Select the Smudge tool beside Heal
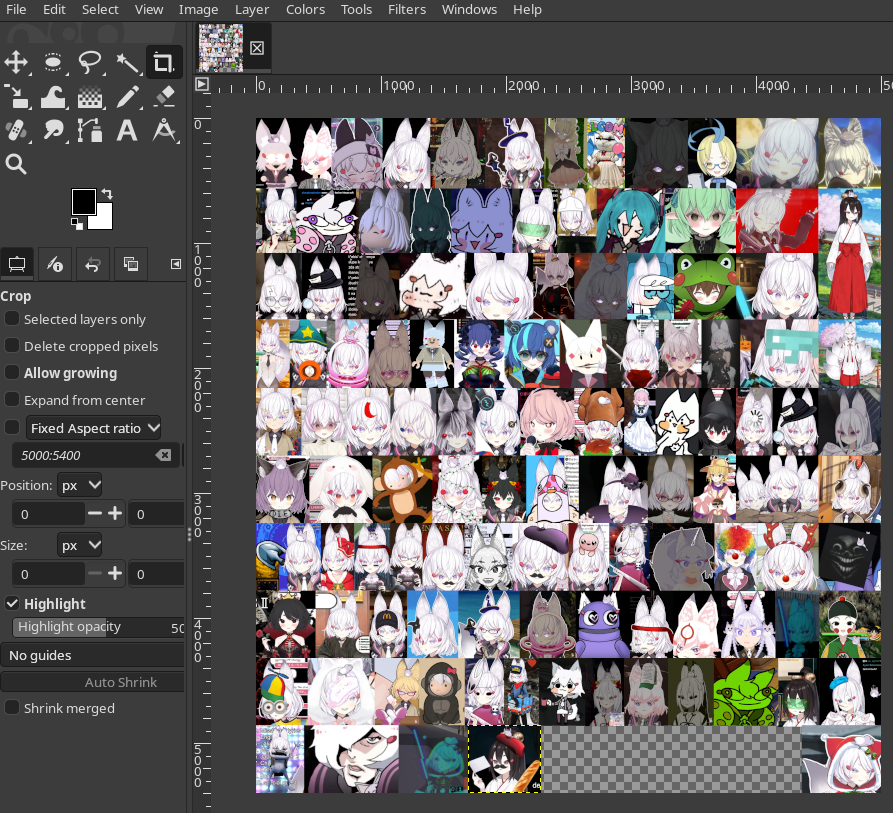 pos(53,130)
